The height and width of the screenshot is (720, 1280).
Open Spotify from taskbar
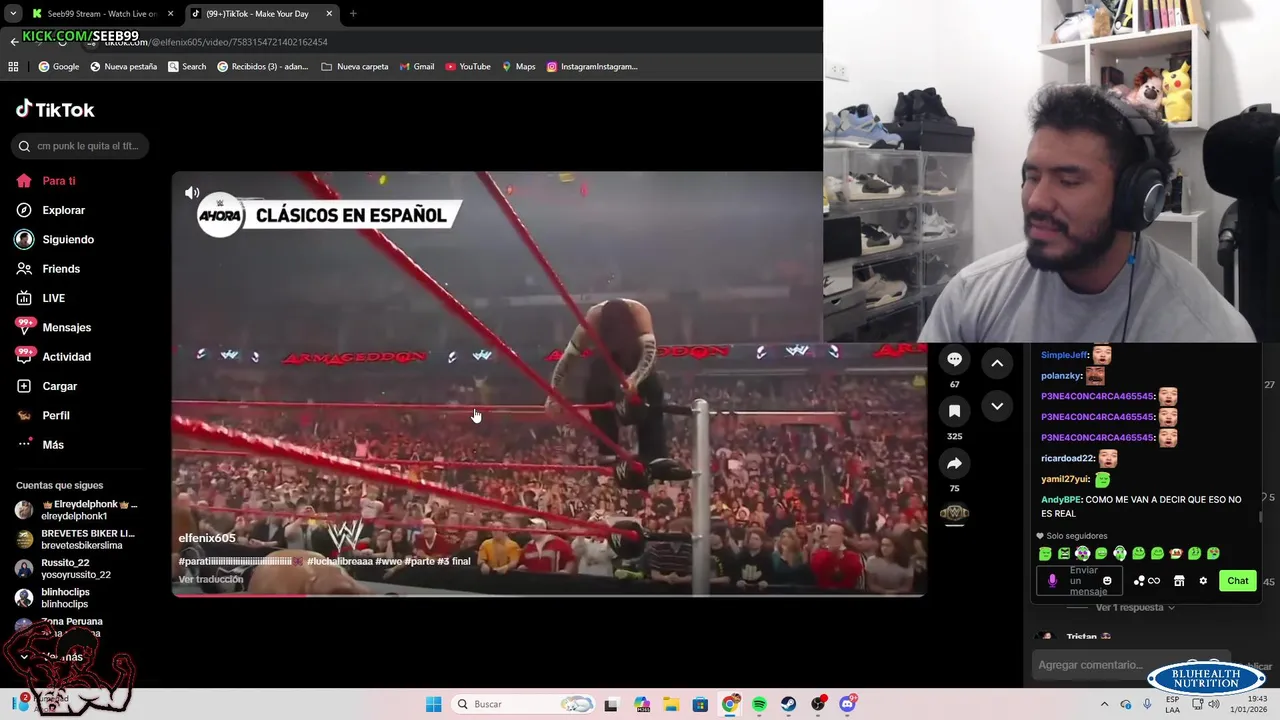click(x=759, y=704)
